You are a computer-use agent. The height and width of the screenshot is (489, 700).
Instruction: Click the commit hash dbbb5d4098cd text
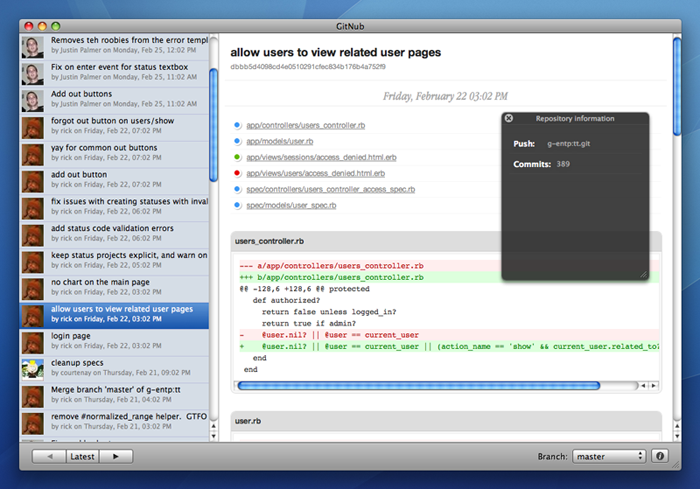coord(308,67)
